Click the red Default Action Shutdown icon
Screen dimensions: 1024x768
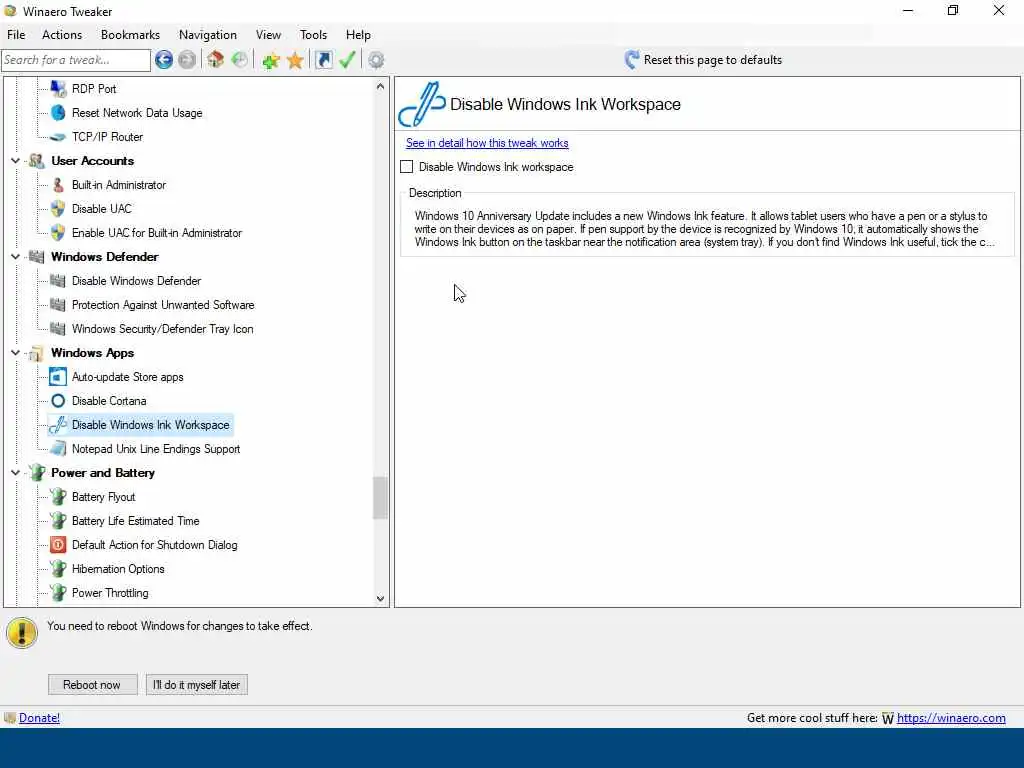[x=58, y=545]
